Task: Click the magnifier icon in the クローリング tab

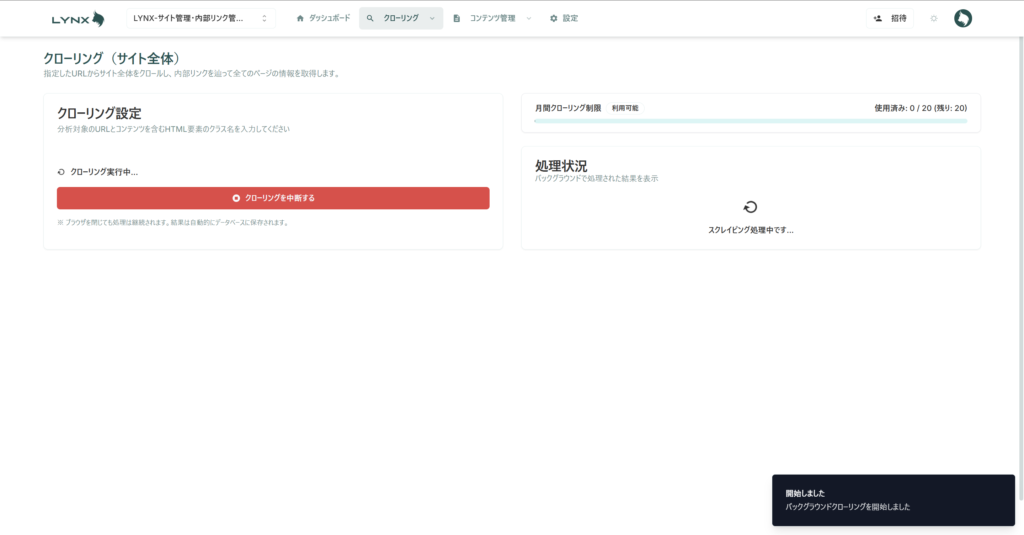Action: coord(370,18)
